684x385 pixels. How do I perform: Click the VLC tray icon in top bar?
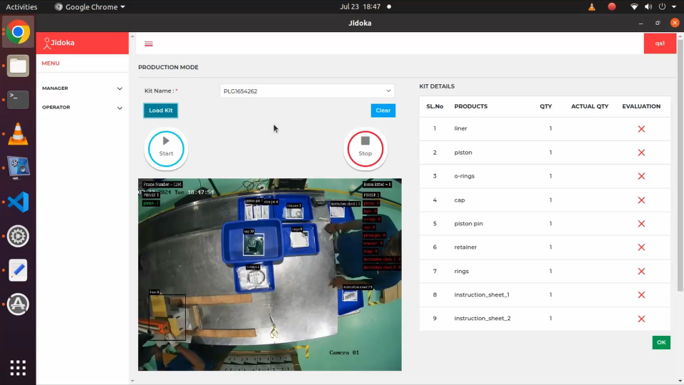coord(592,7)
